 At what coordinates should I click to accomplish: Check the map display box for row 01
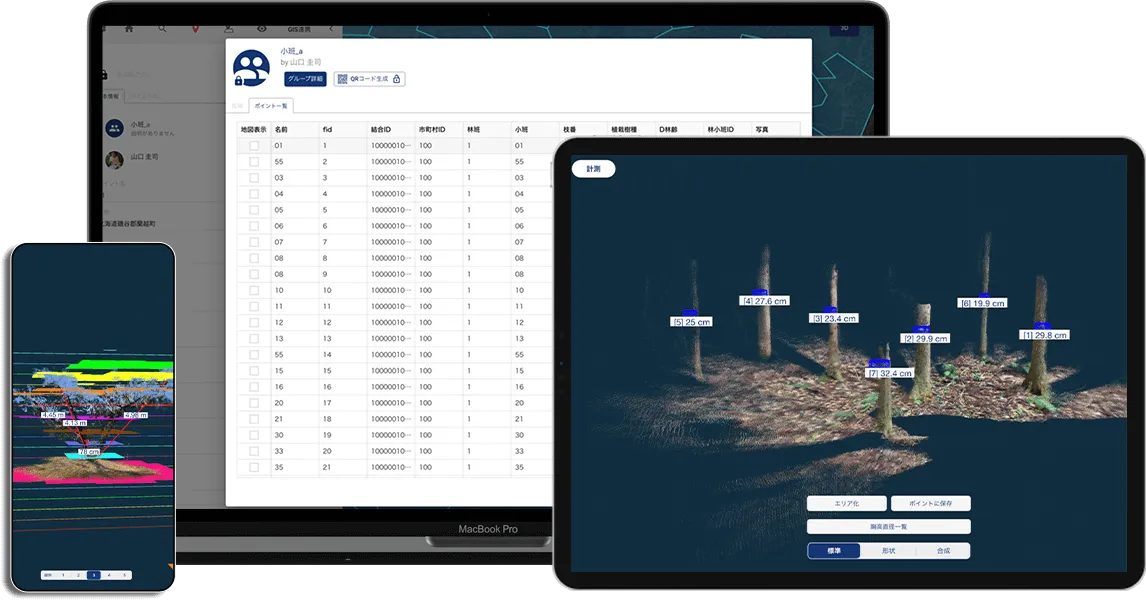254,146
